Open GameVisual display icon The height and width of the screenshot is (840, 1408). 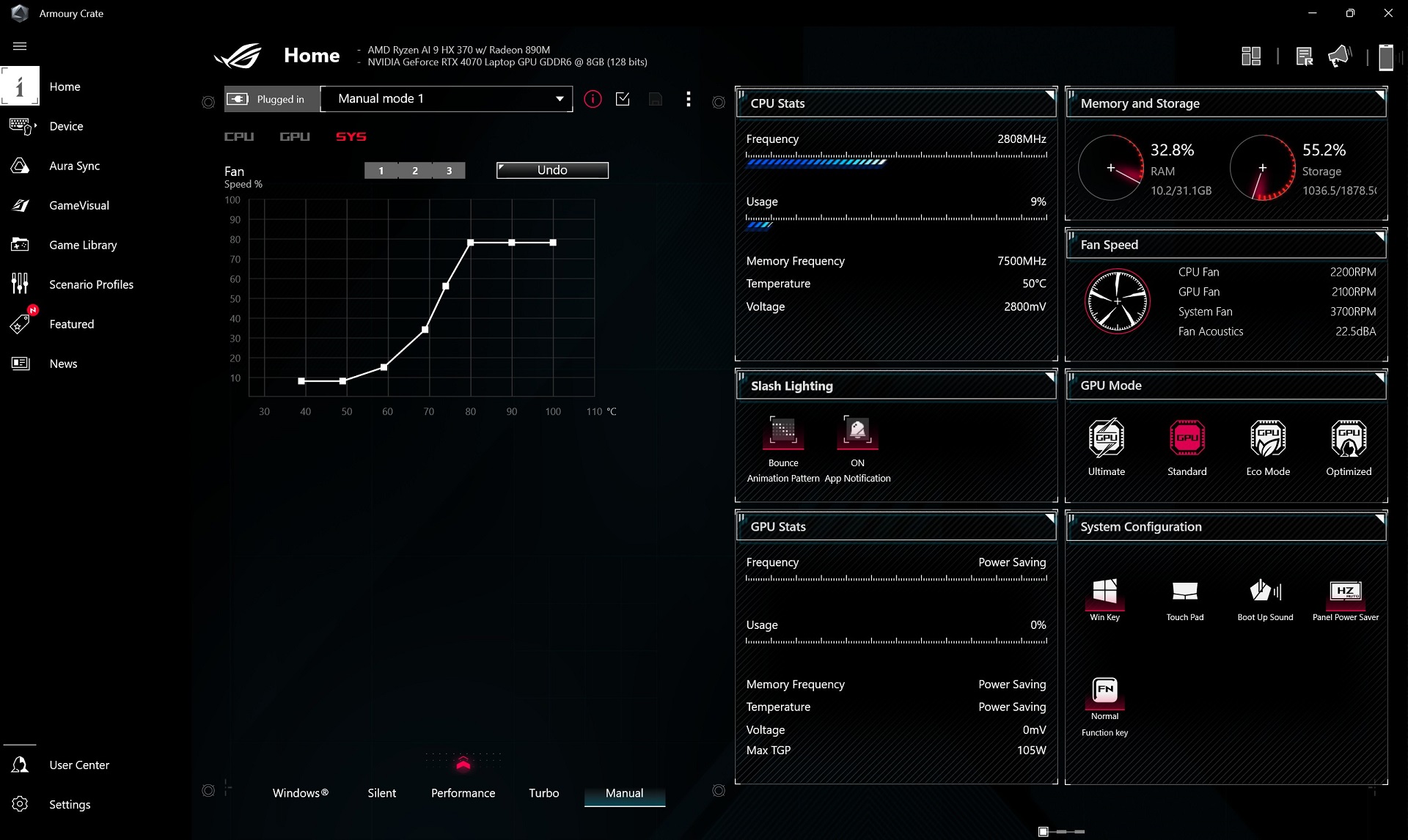(21, 205)
